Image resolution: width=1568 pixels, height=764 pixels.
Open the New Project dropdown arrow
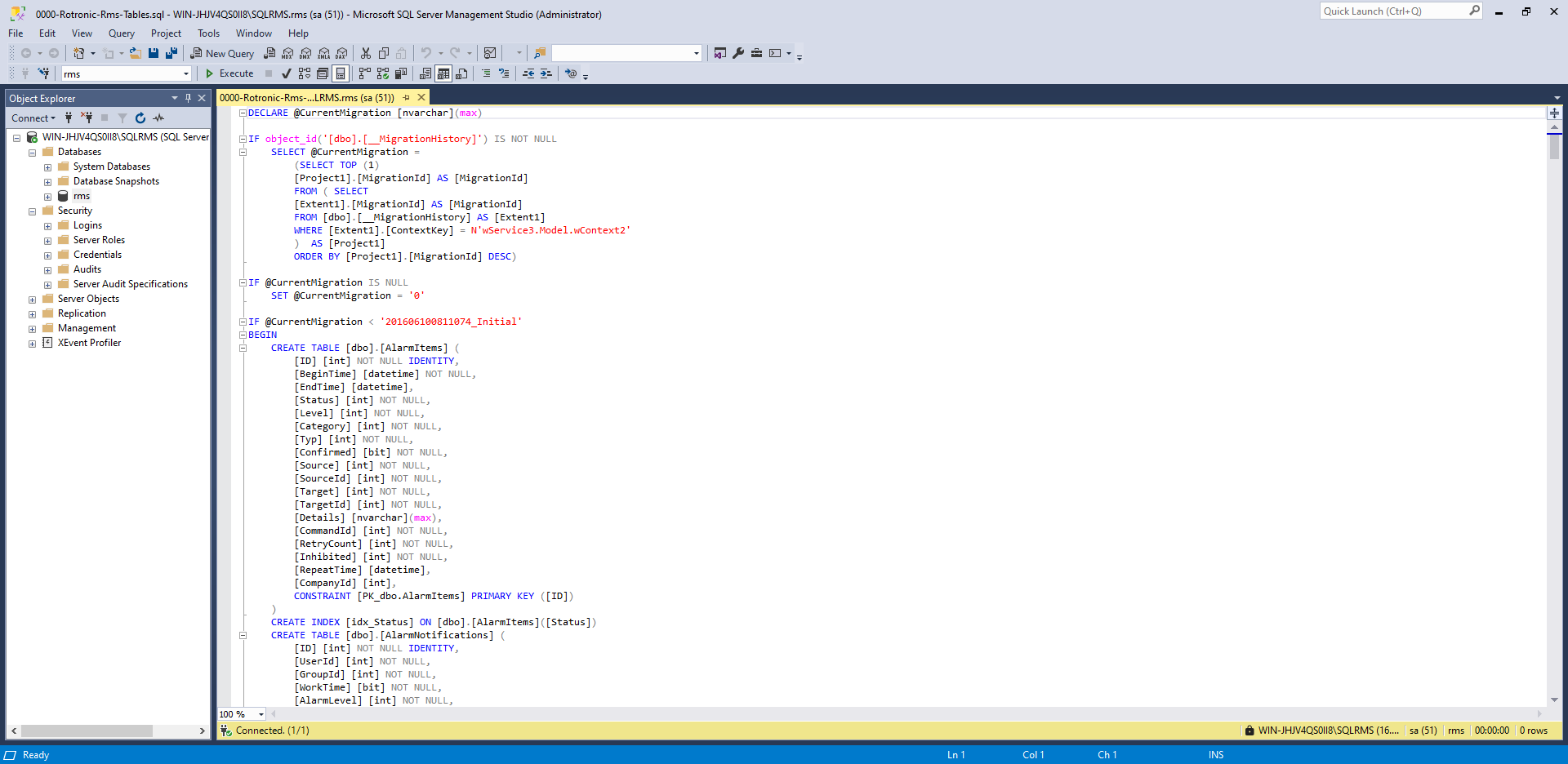point(93,53)
